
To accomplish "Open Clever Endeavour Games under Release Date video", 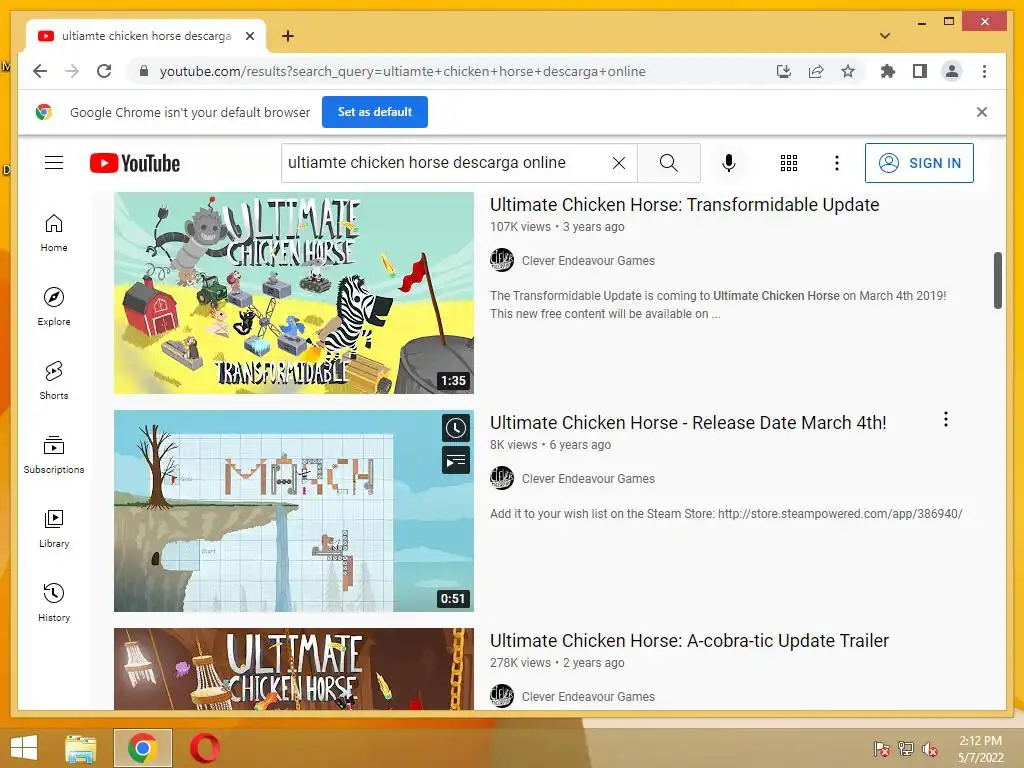I will [x=588, y=479].
